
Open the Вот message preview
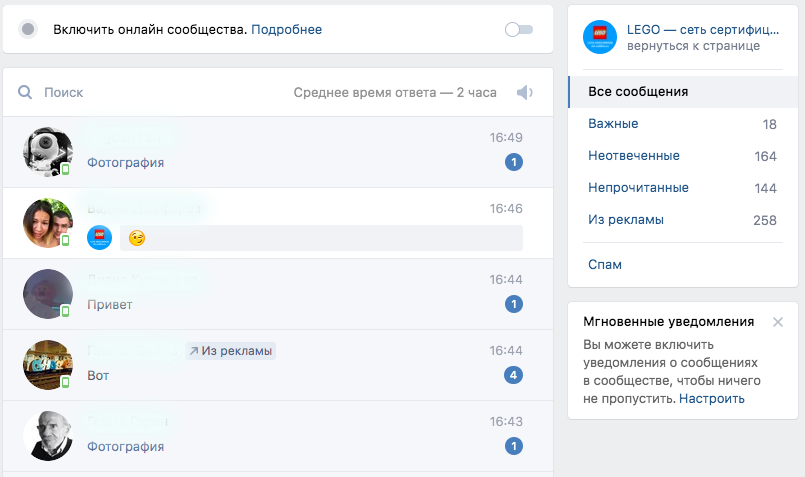point(98,375)
